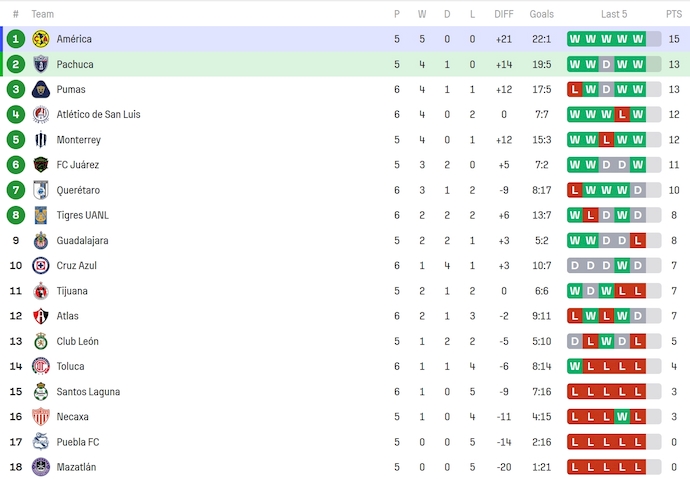Open Santos Laguna team link
690x479 pixels.
(88, 391)
